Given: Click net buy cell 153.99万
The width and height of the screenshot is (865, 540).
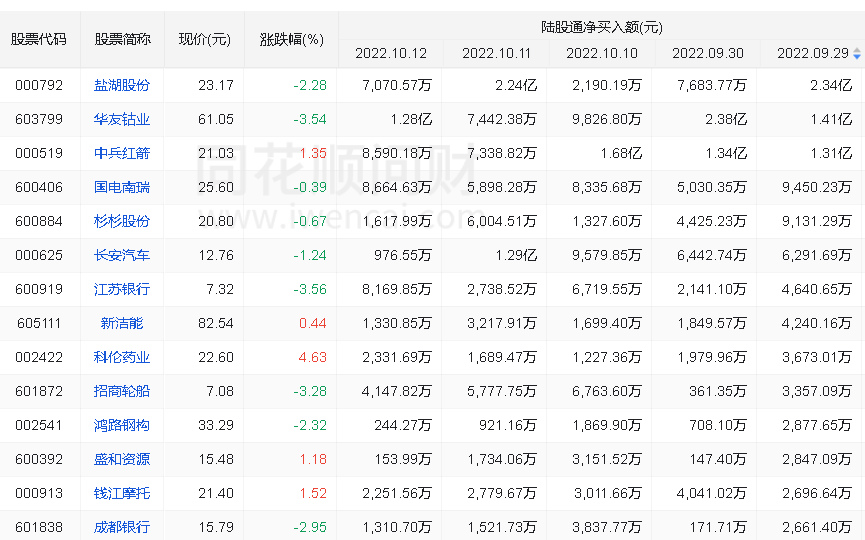Looking at the screenshot, I should pos(403,459).
